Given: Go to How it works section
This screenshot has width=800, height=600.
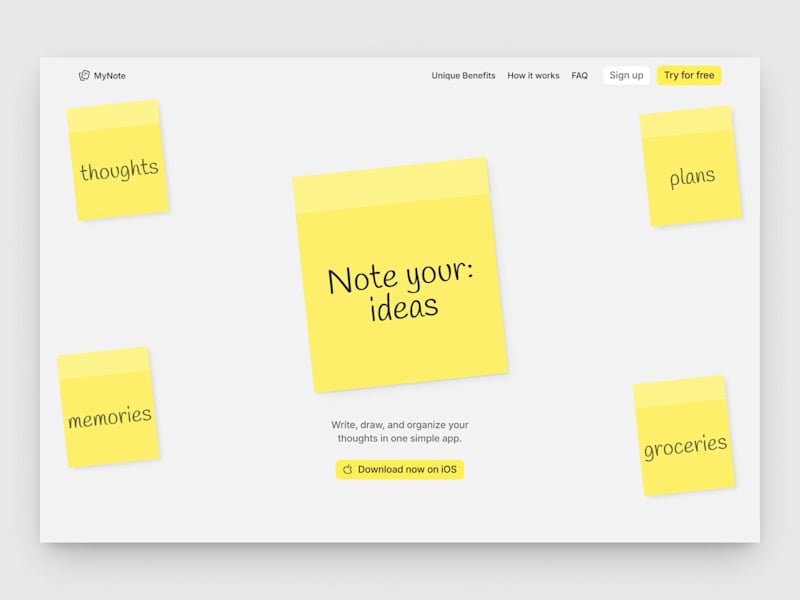Looking at the screenshot, I should (533, 76).
